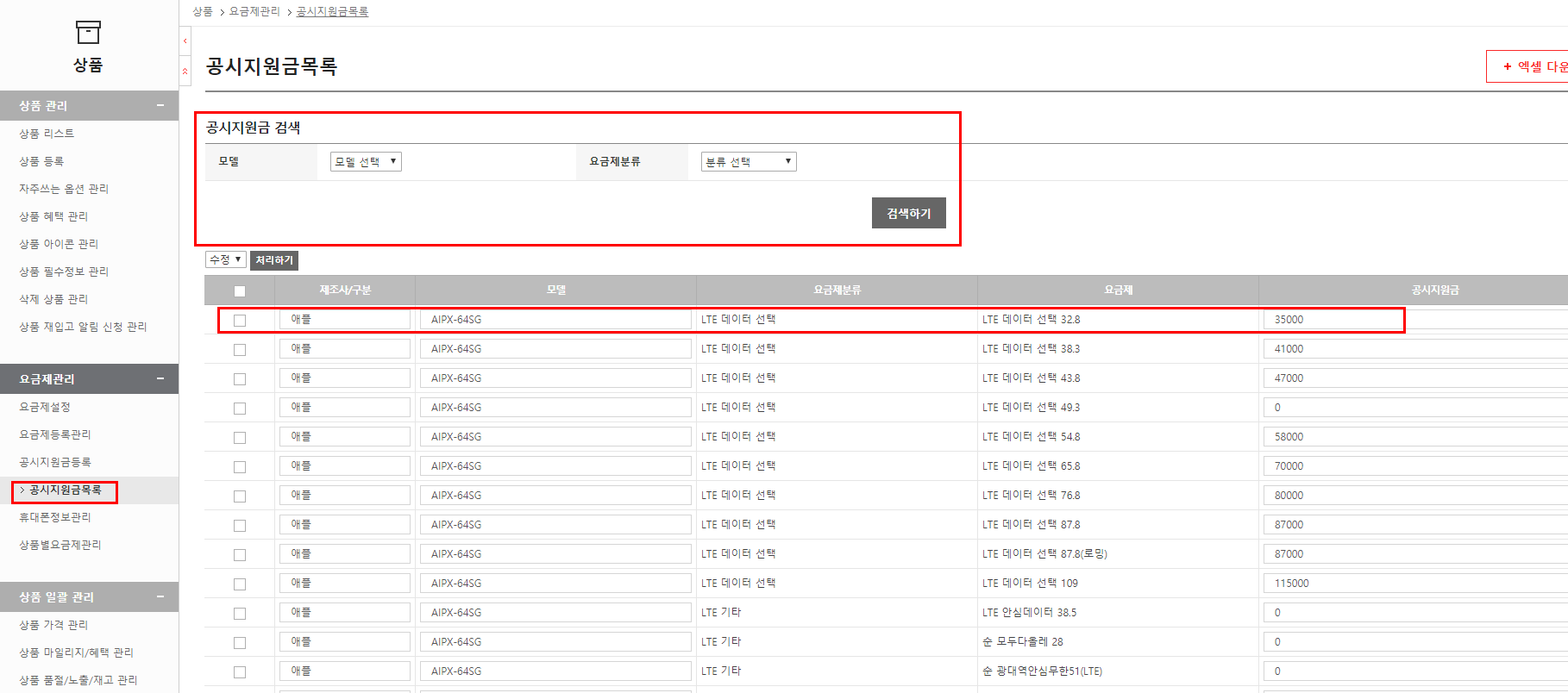Viewport: 1568px width, 693px height.
Task: Collapse the sidebar with the left arrow
Action: pos(185,41)
